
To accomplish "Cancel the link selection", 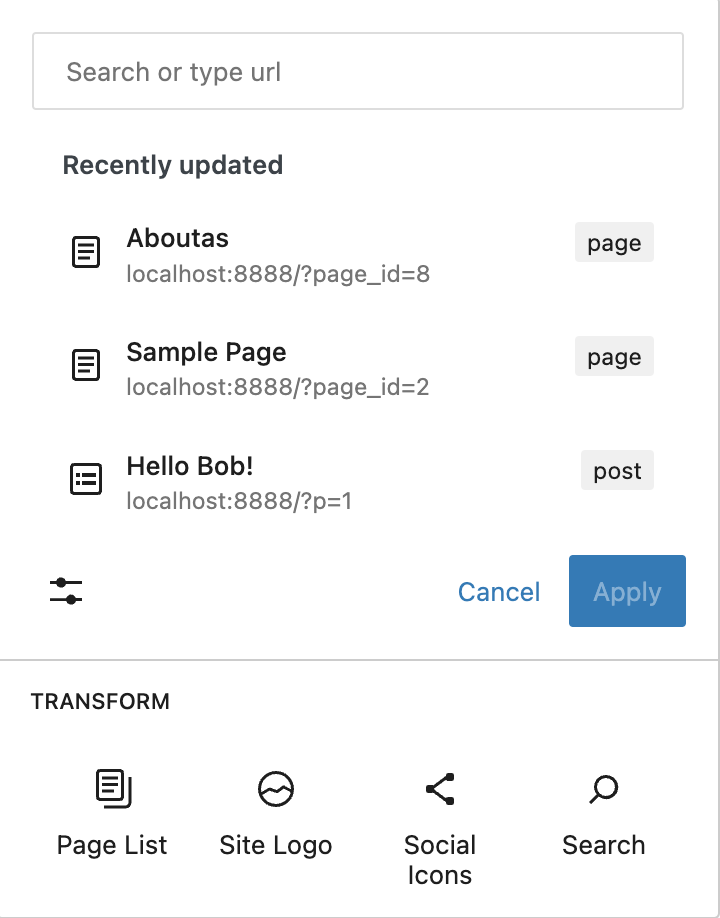I will (498, 591).
